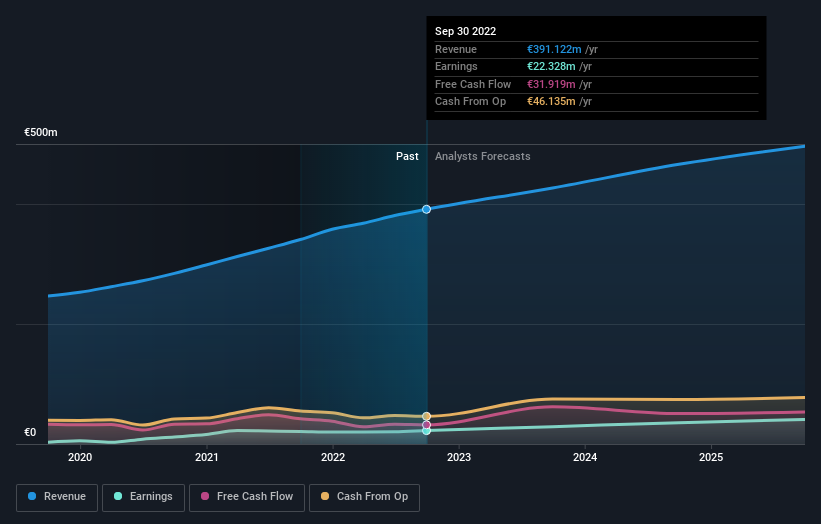Click the 'Cash From Op' tooltip row label
The height and width of the screenshot is (524, 821).
tap(470, 102)
